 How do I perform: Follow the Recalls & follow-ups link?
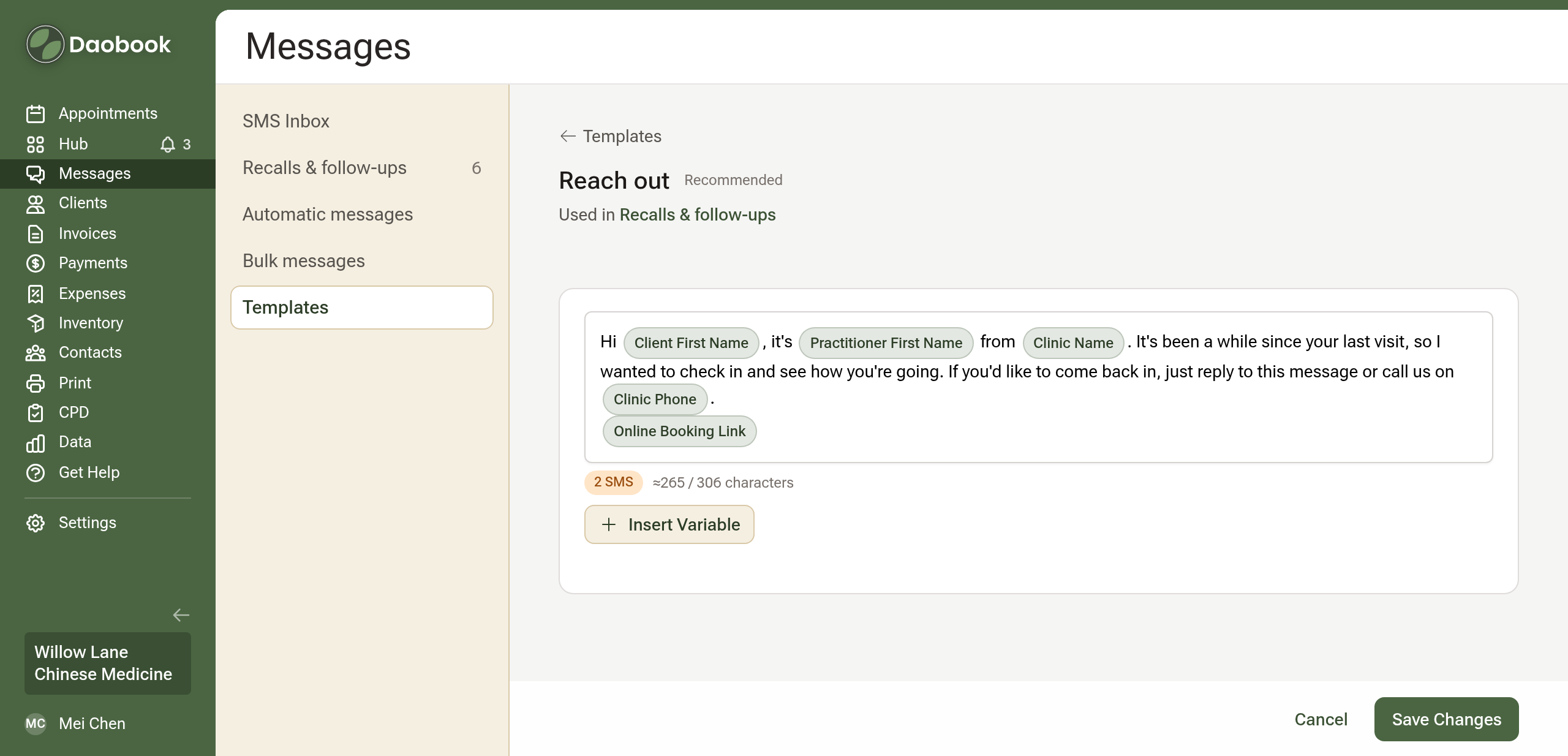(698, 214)
